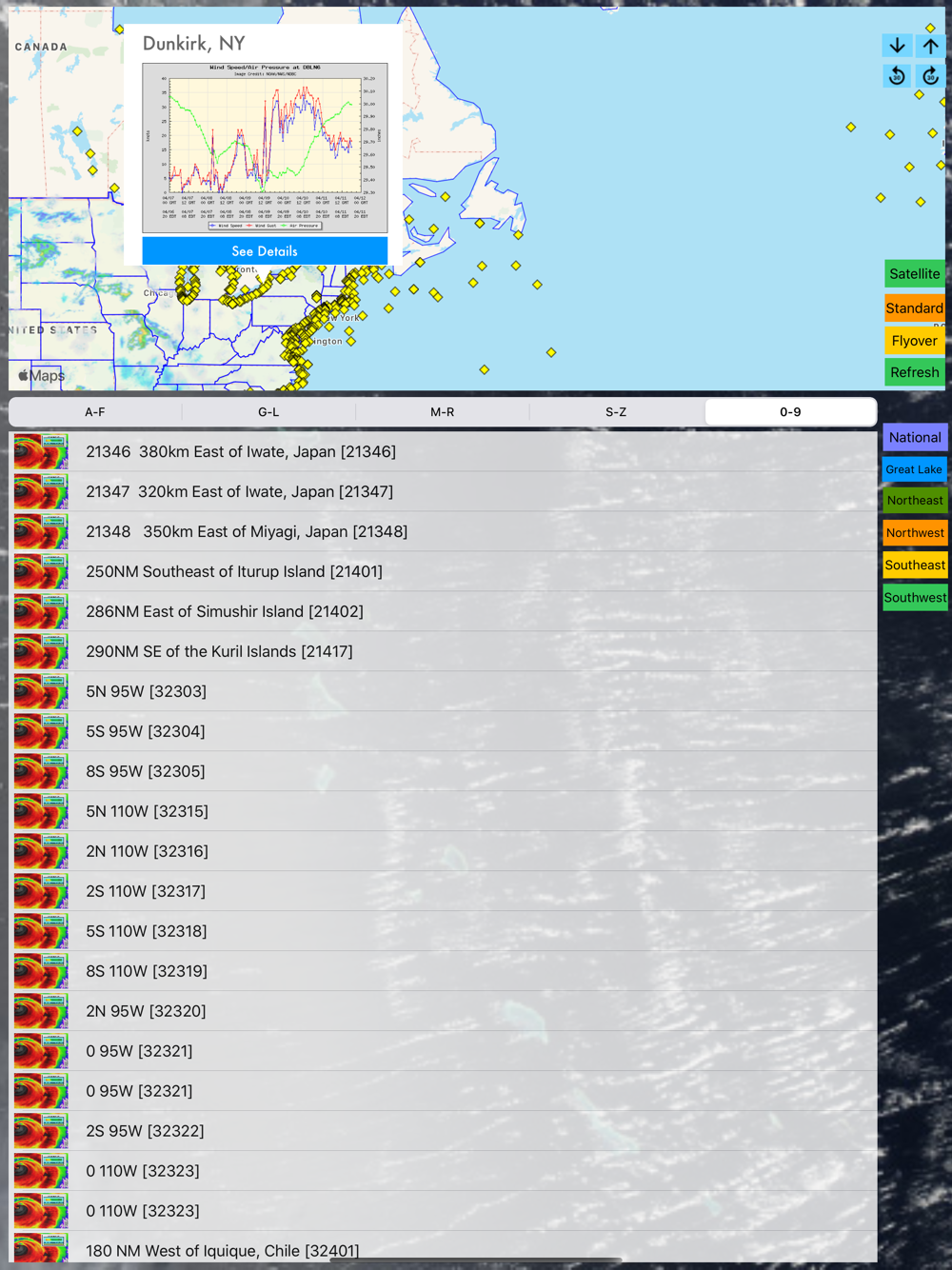
Task: Open wind speed chart for Dunkirk, NY
Action: 265,148
